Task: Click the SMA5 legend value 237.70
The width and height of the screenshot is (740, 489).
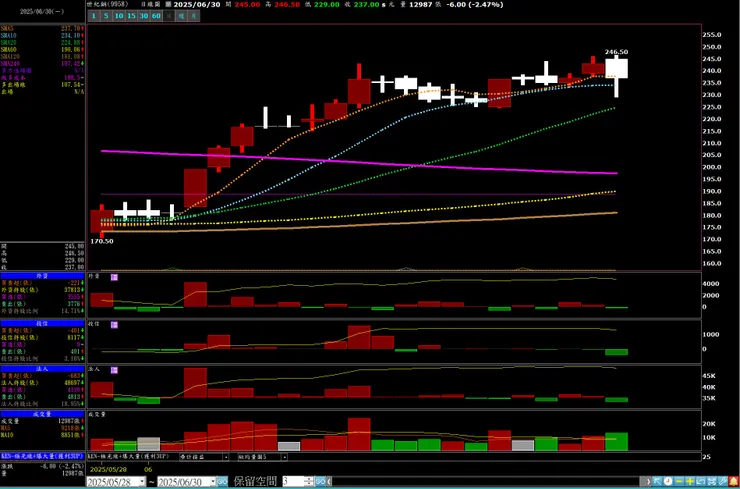Action: [71, 28]
